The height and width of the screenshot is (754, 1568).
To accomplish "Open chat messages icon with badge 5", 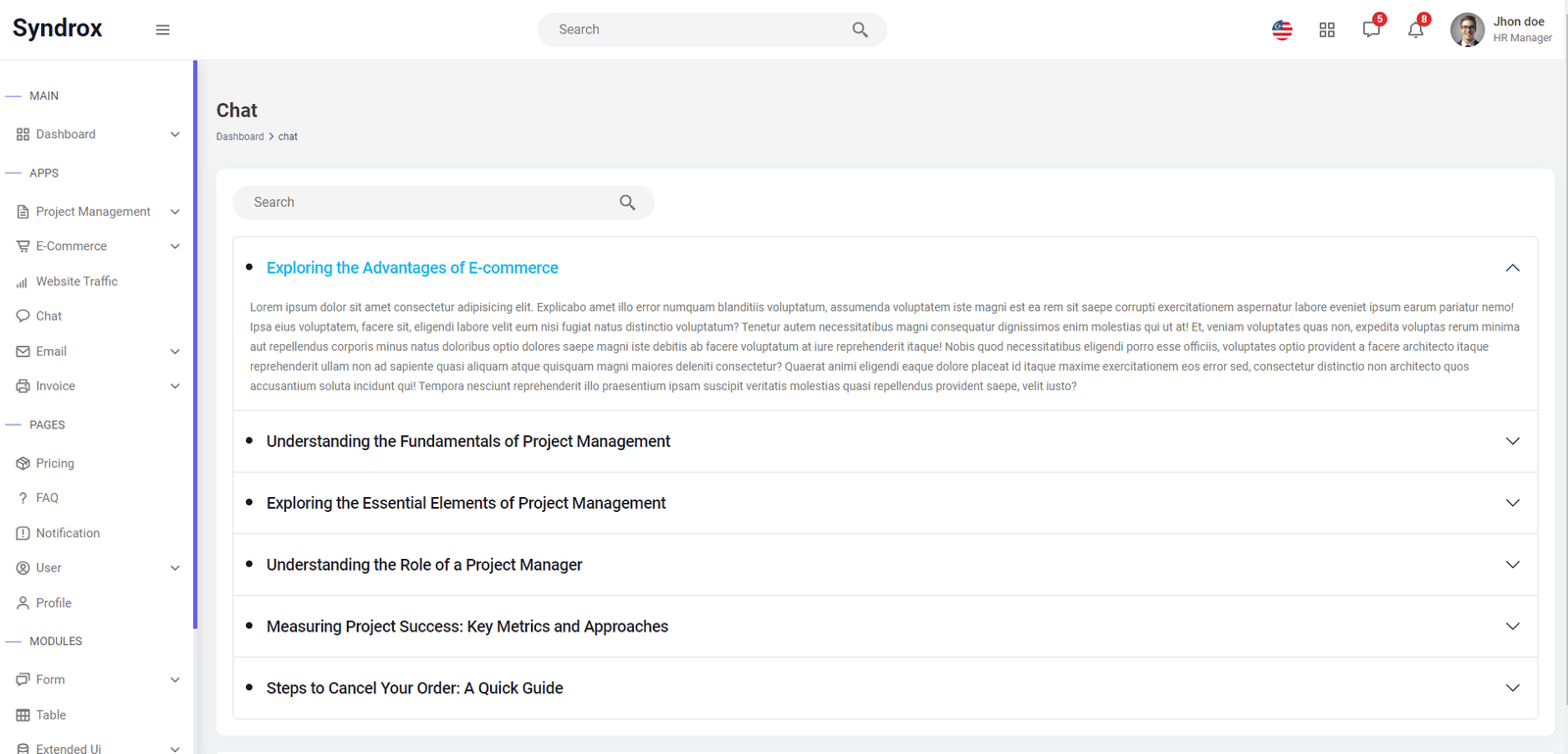I will click(1372, 28).
